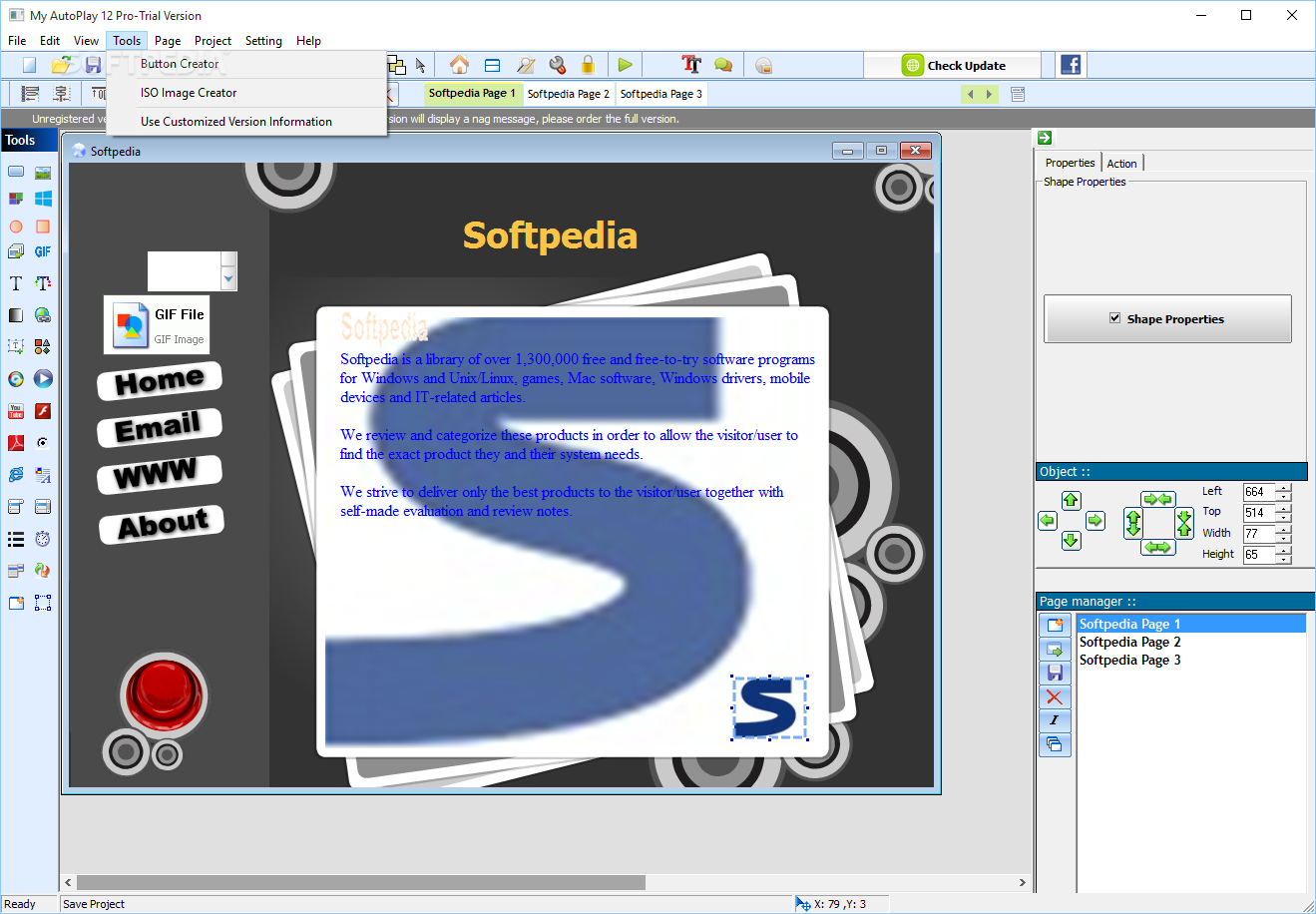Switch to Softpedia Page 2 tab
1316x914 pixels.
(x=568, y=94)
